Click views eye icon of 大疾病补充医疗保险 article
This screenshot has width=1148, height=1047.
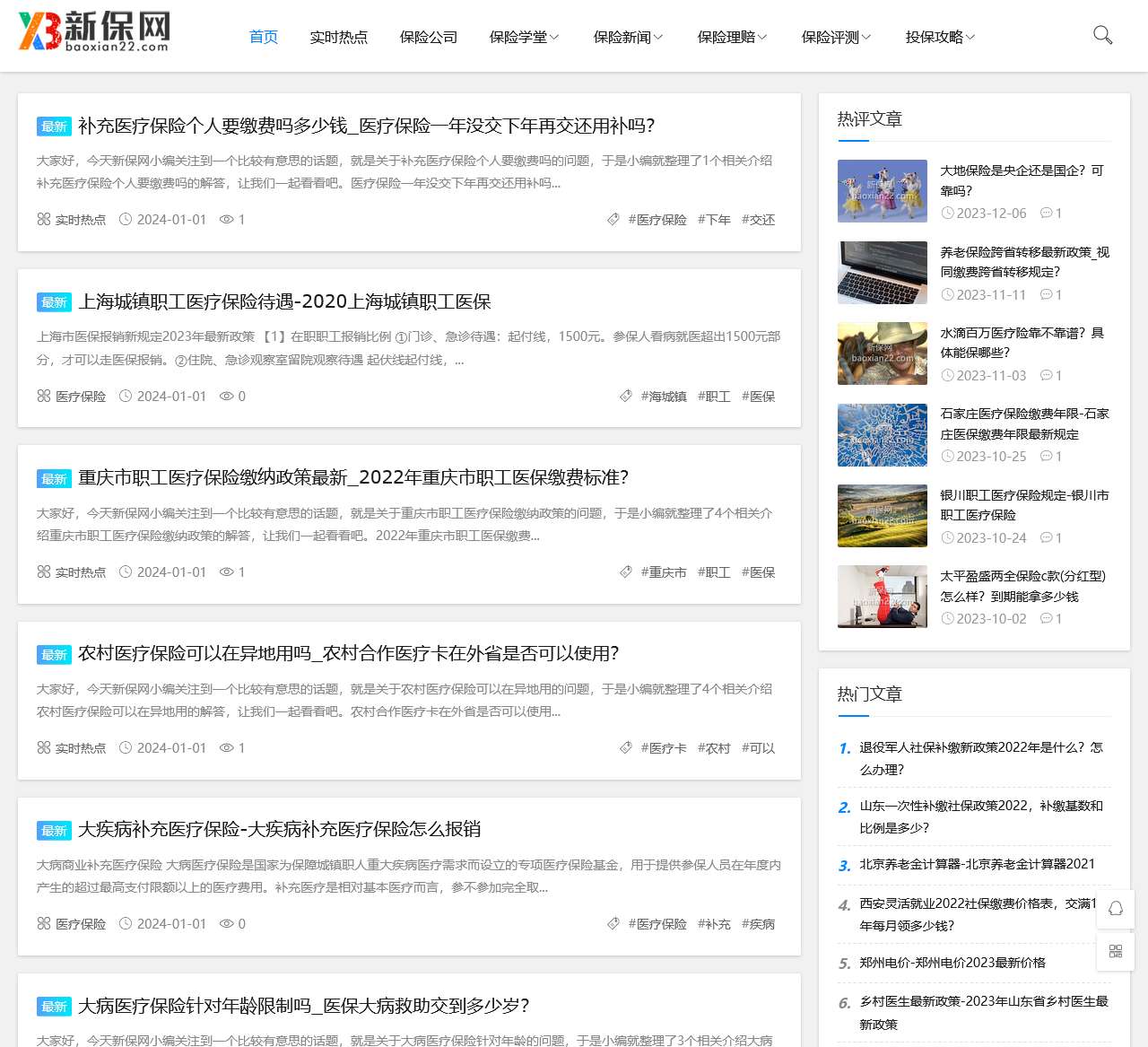(227, 923)
